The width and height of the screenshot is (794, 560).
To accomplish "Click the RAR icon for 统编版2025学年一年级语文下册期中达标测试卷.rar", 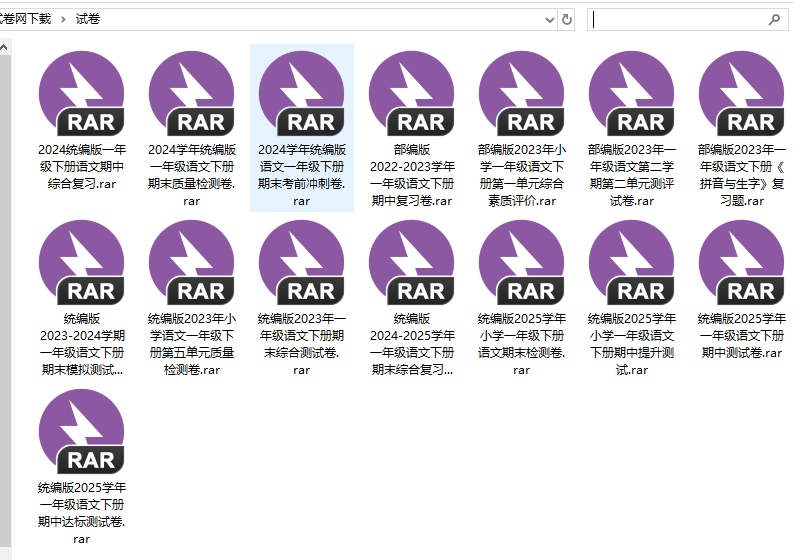I will click(x=82, y=432).
